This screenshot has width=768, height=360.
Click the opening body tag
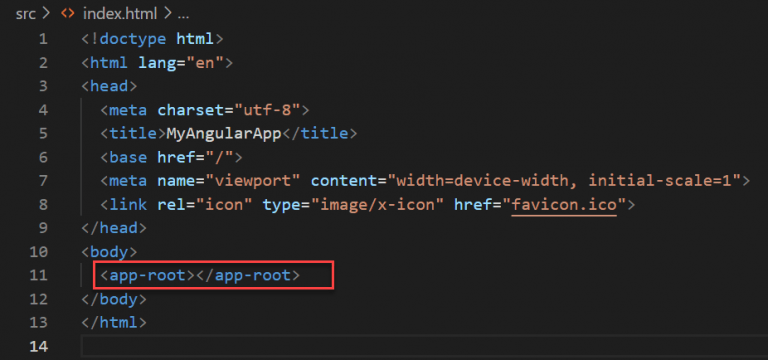(109, 252)
